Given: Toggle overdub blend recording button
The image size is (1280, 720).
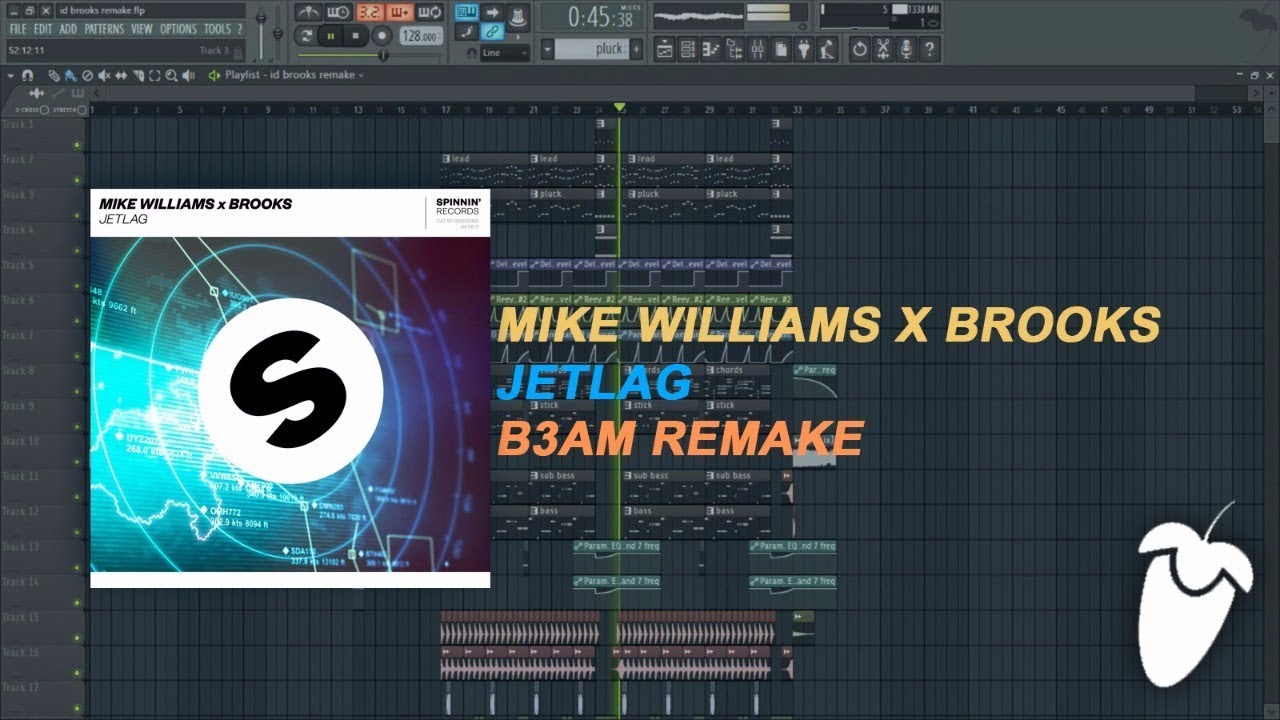Looking at the screenshot, I should tap(400, 12).
